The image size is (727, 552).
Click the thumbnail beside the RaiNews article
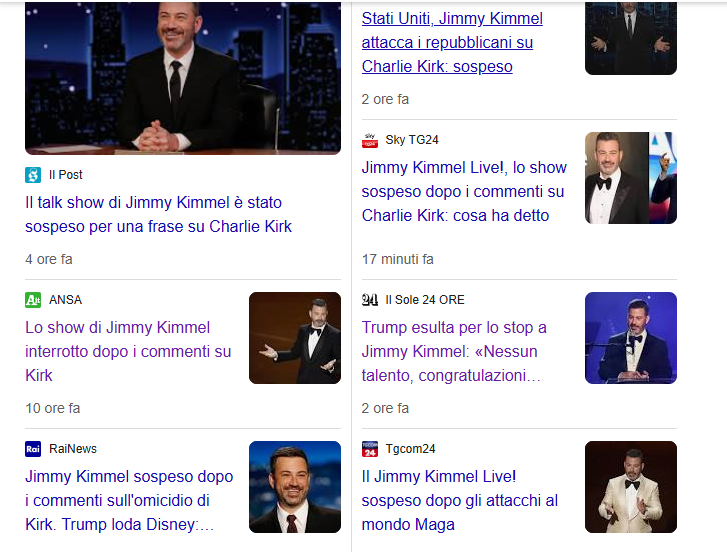(294, 487)
